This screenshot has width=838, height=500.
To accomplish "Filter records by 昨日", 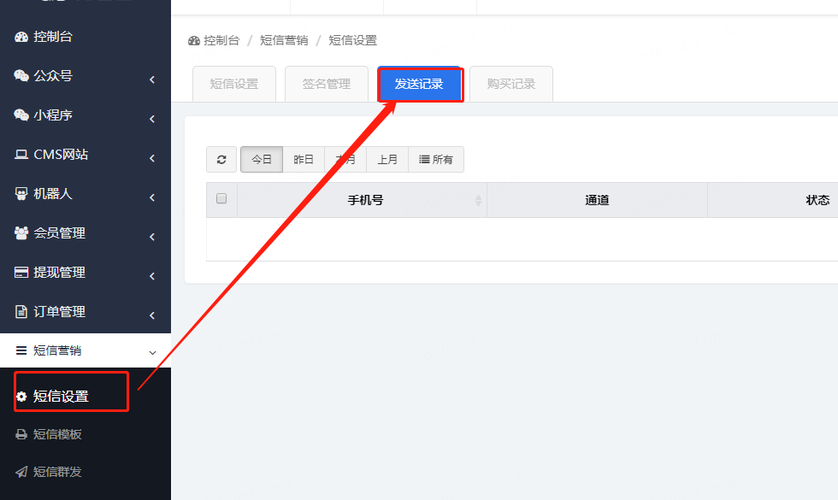I will point(303,159).
